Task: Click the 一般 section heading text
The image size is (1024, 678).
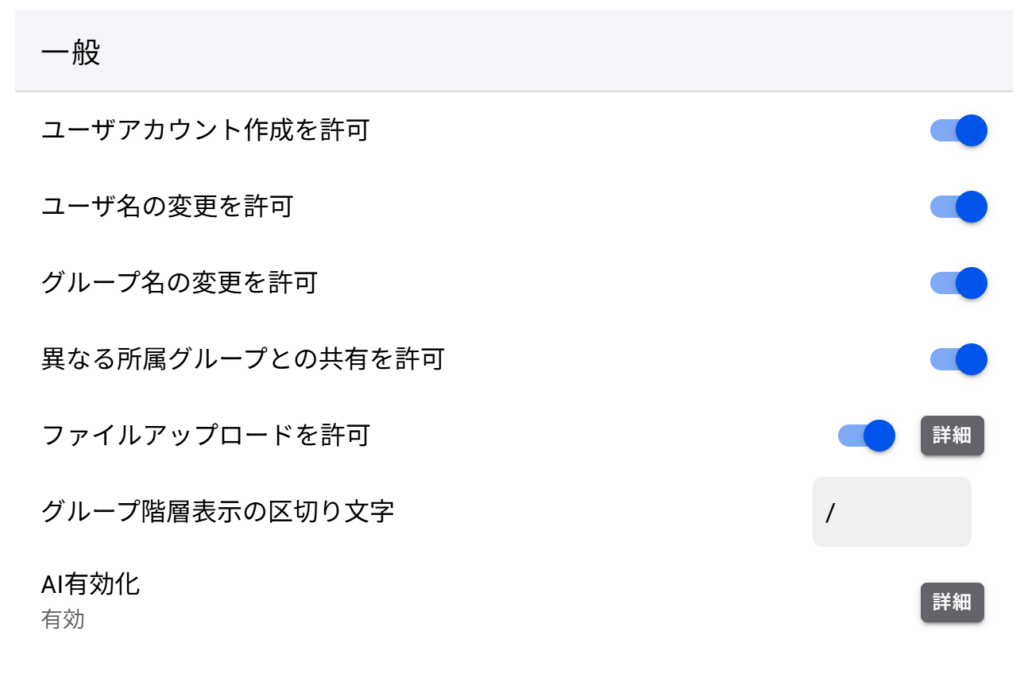Action: 71,52
